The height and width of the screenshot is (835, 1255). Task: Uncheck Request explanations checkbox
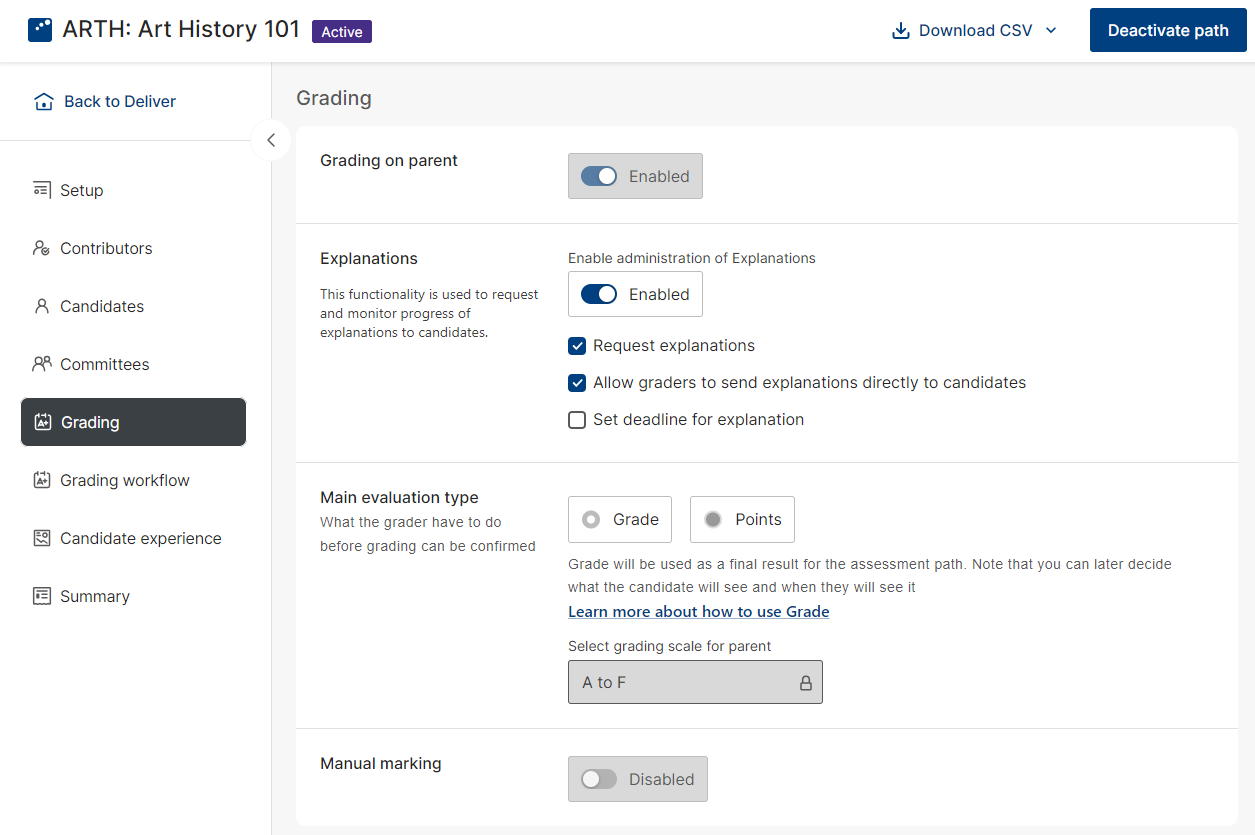(577, 346)
